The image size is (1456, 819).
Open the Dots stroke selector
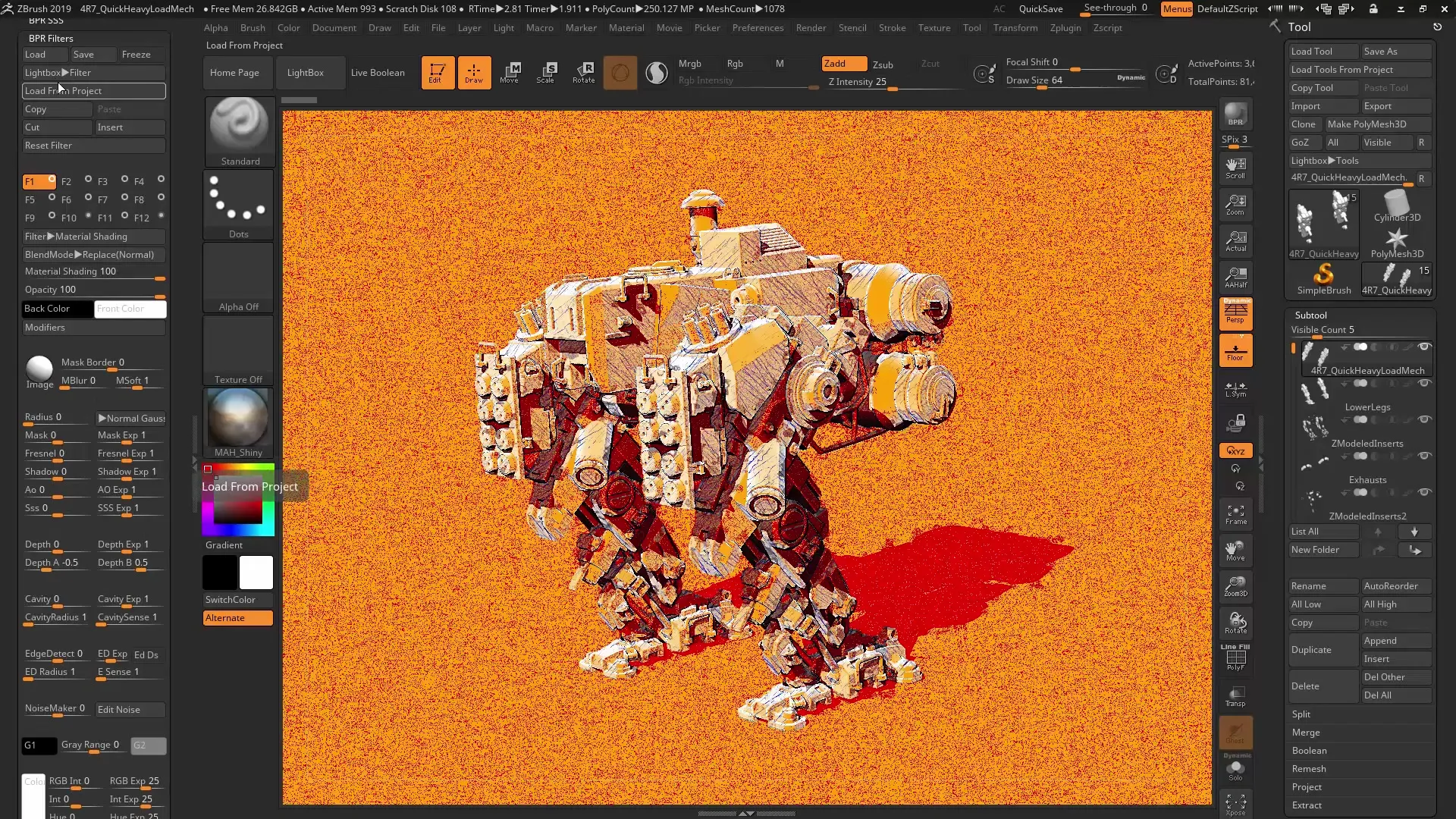pos(239,204)
